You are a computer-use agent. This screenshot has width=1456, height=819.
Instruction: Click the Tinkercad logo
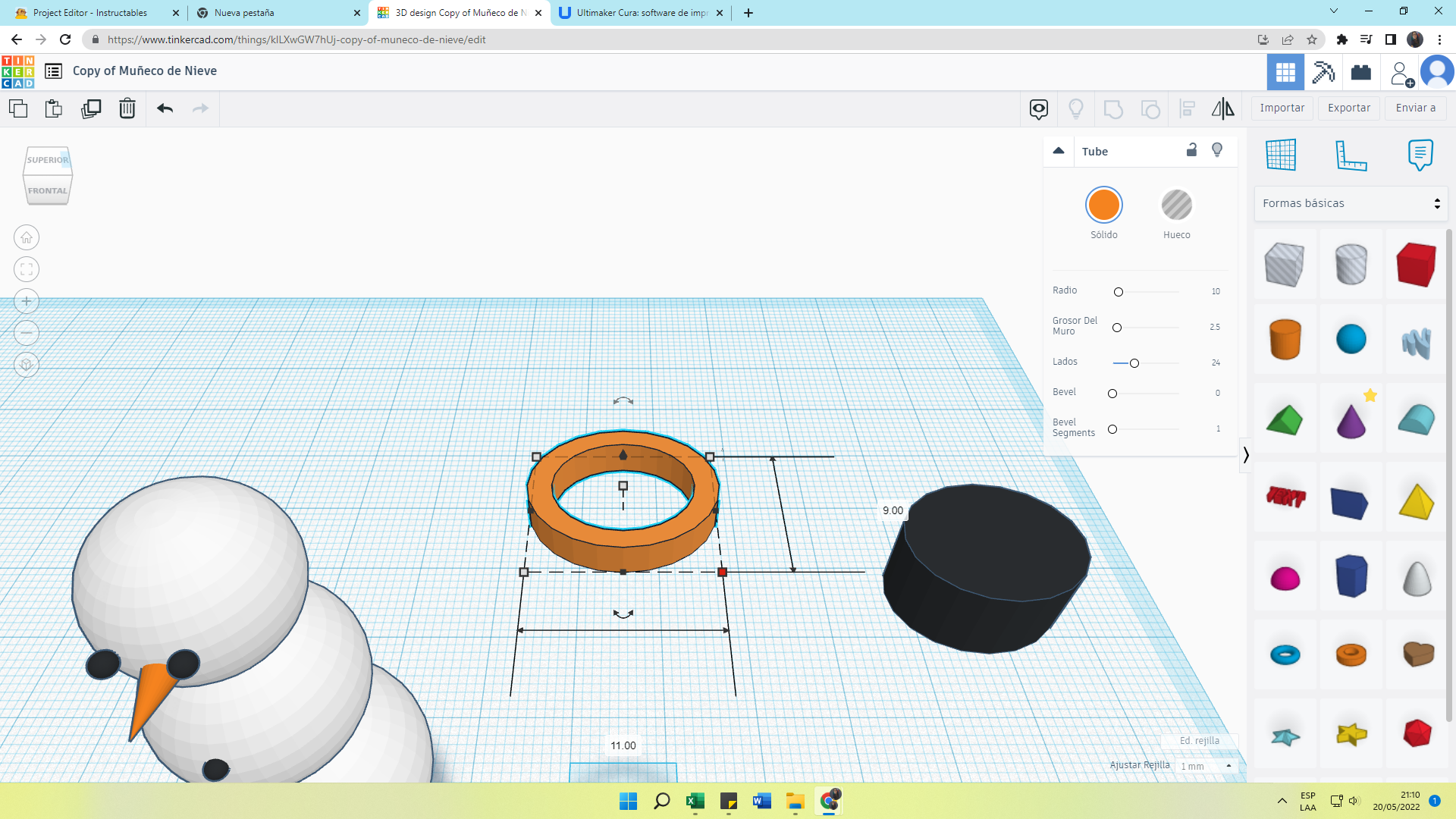click(18, 73)
